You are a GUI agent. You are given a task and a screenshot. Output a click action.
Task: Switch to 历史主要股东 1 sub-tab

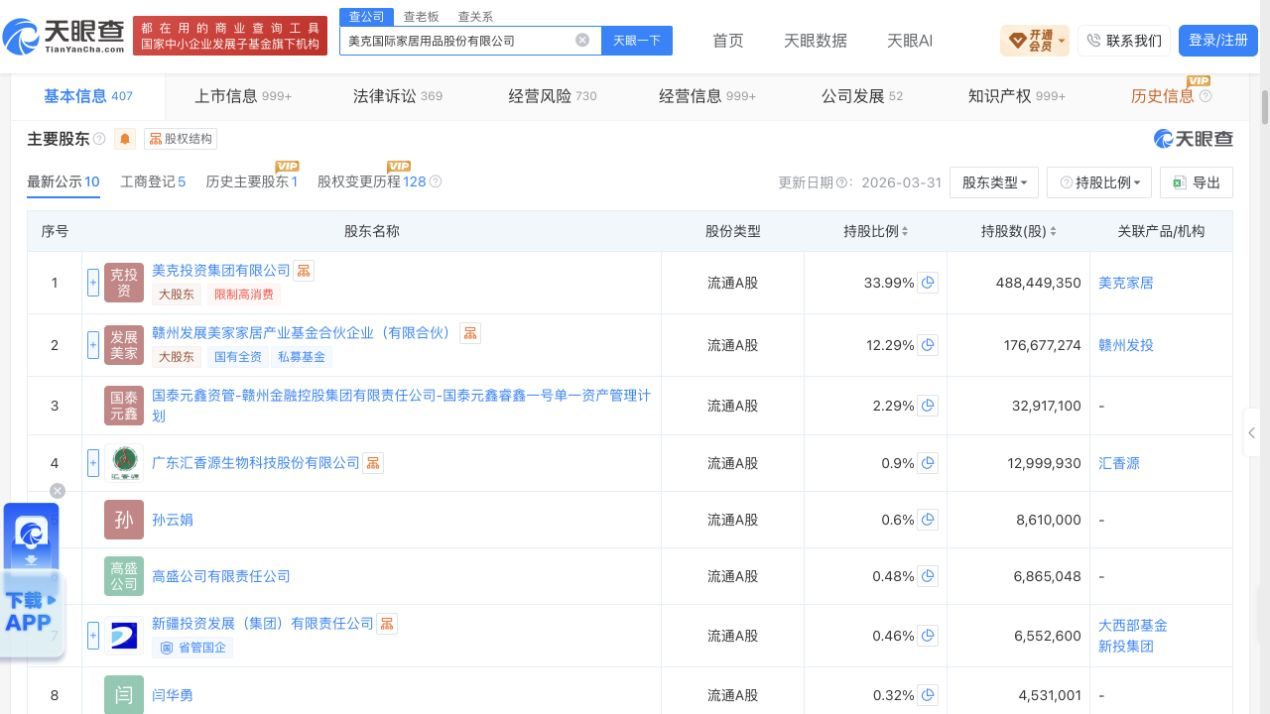pos(252,182)
